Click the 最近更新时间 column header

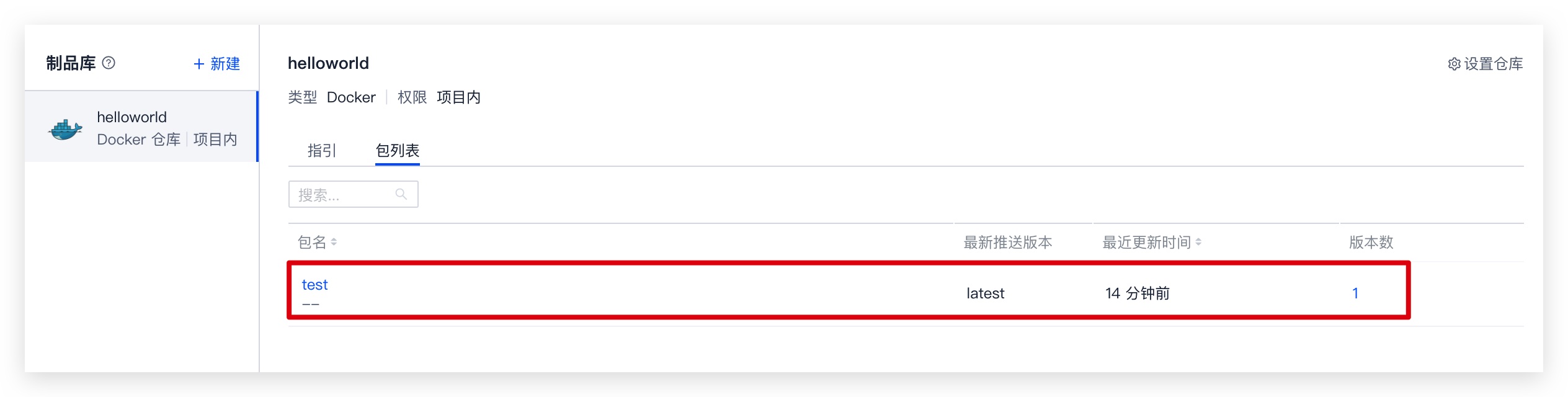click(1147, 242)
